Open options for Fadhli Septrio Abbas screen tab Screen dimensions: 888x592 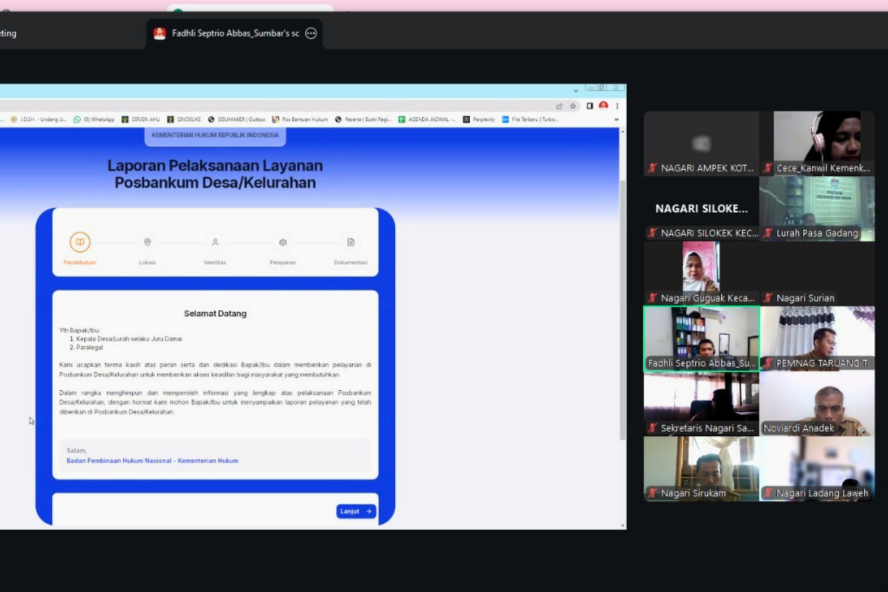311,33
